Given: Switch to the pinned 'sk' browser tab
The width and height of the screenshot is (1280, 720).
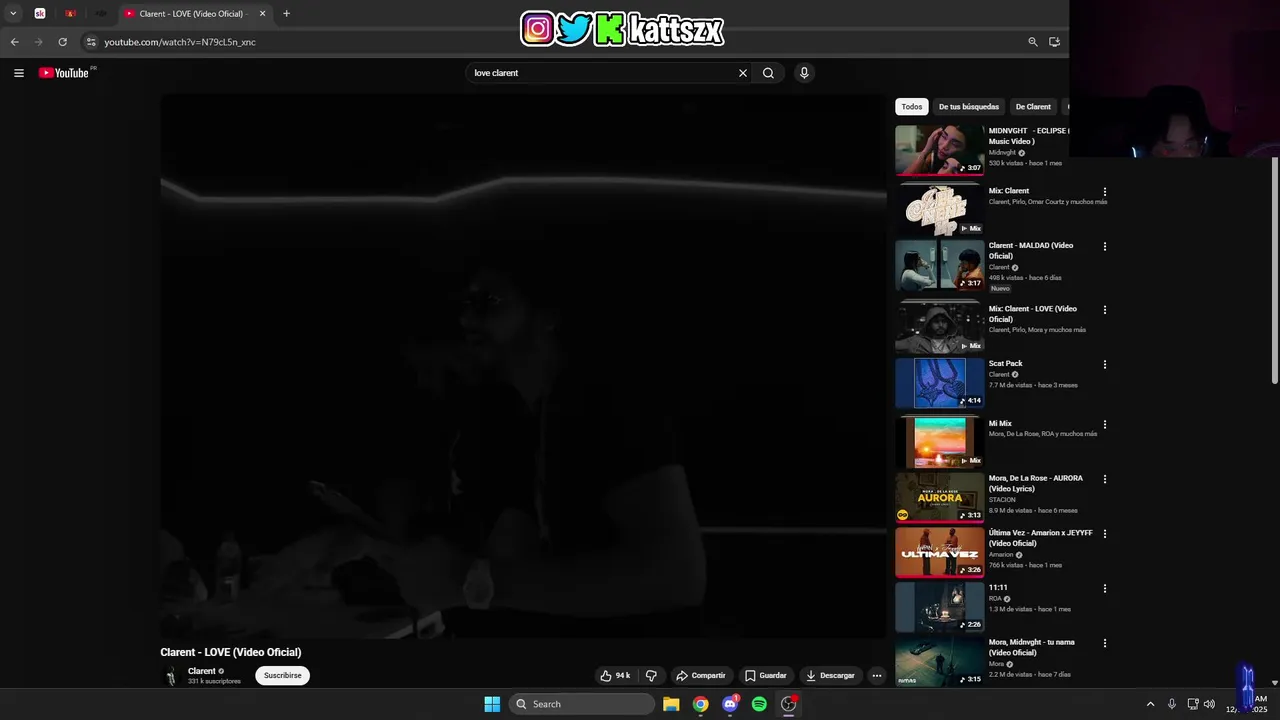Looking at the screenshot, I should [x=40, y=14].
